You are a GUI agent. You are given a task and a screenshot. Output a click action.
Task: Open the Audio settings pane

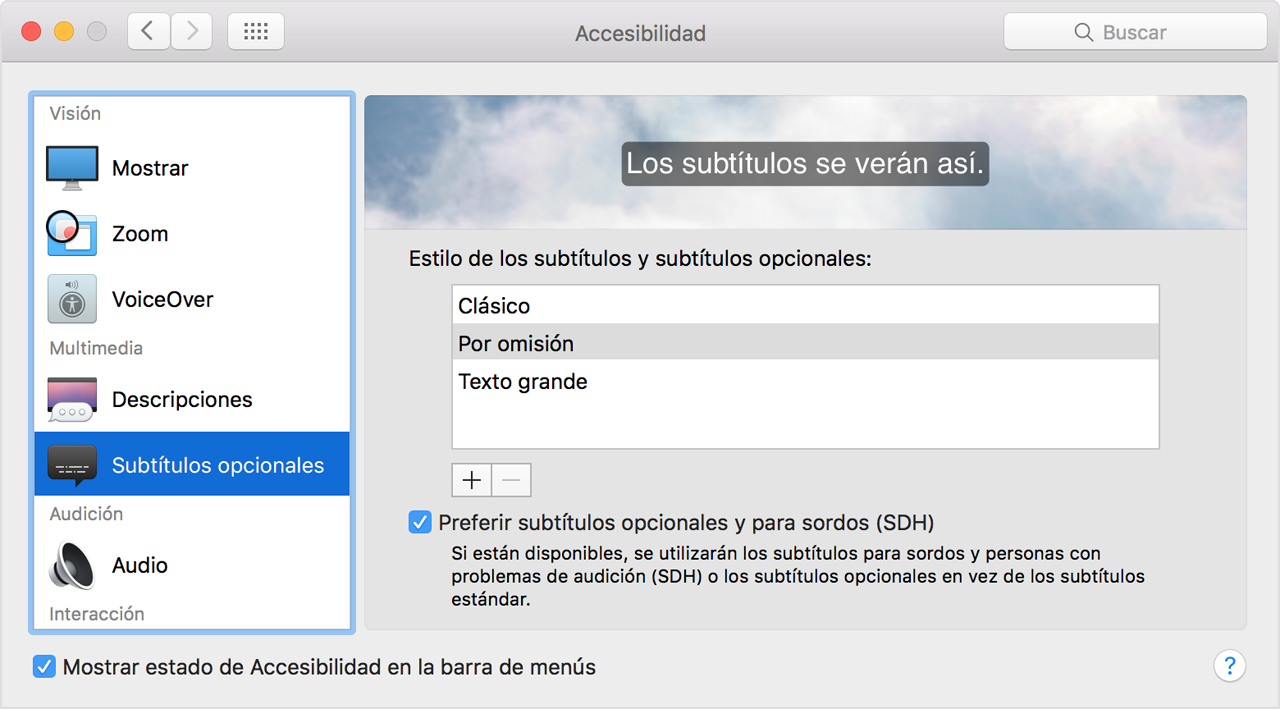192,565
